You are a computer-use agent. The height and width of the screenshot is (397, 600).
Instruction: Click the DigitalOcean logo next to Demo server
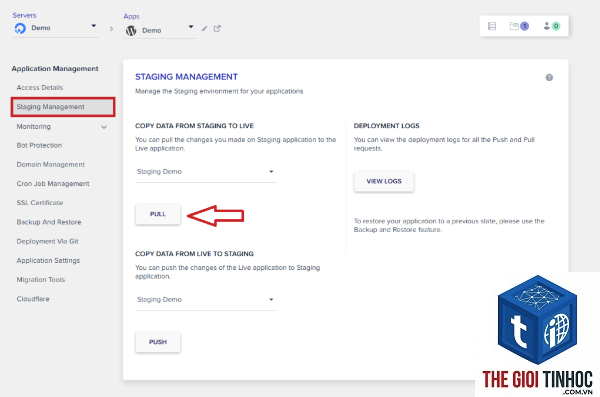[x=20, y=28]
